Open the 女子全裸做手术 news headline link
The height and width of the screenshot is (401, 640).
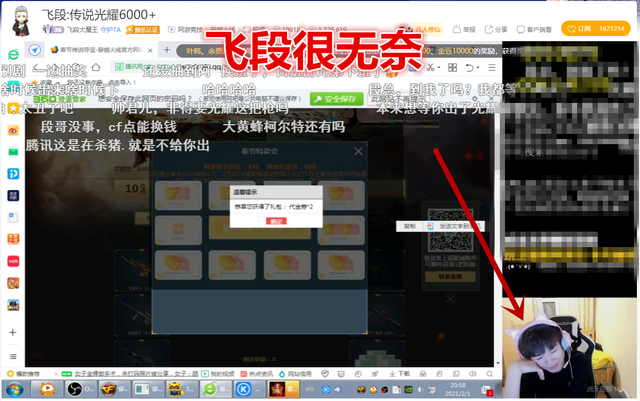pos(136,374)
